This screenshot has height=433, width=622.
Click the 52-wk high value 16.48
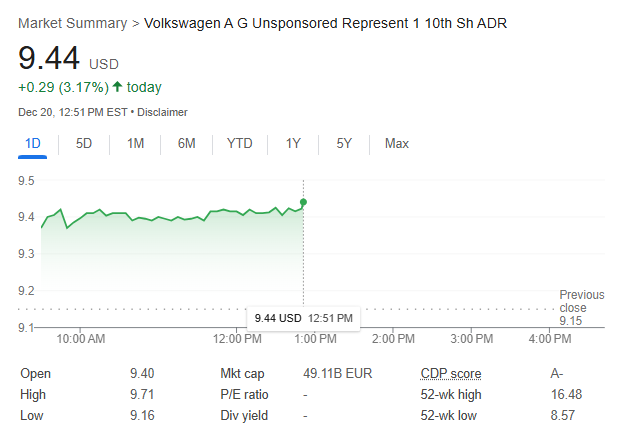566,395
